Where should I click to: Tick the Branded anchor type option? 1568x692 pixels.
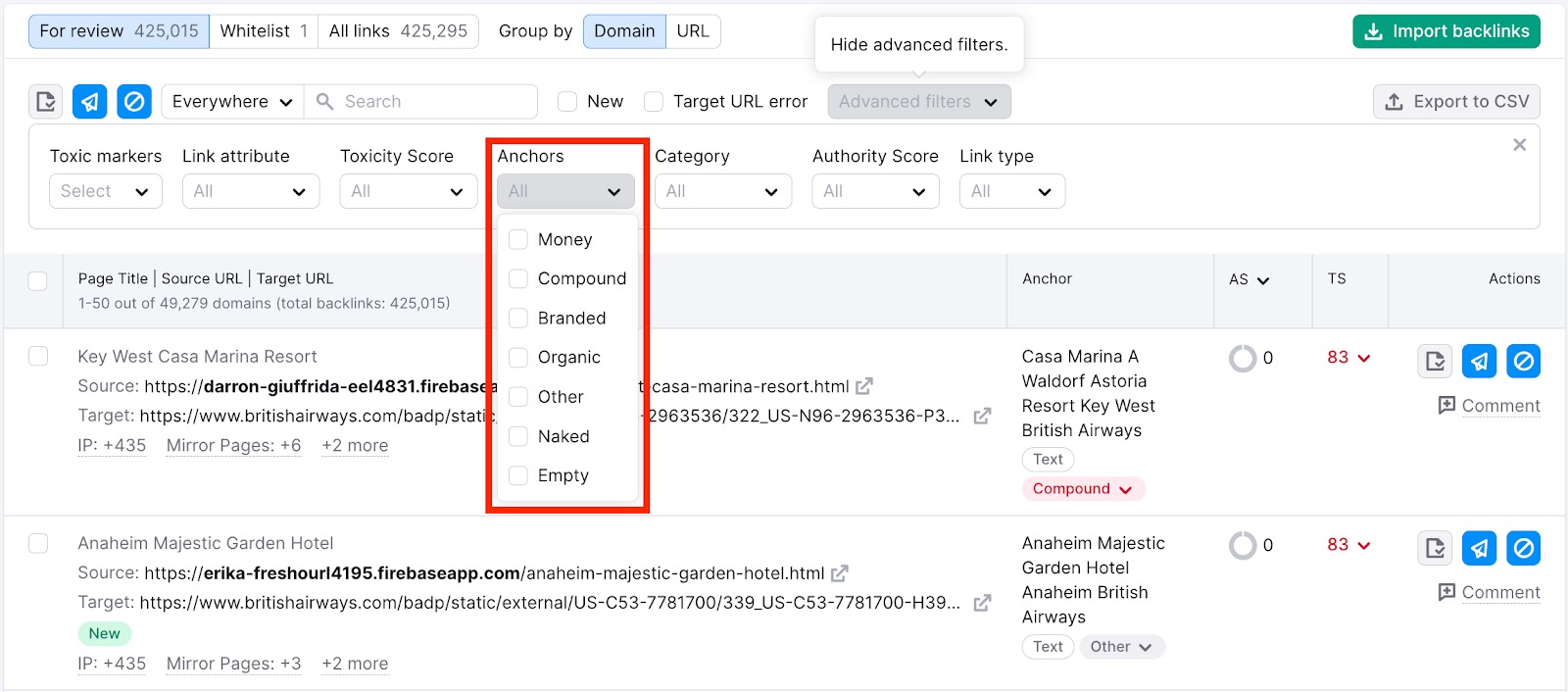click(x=518, y=319)
